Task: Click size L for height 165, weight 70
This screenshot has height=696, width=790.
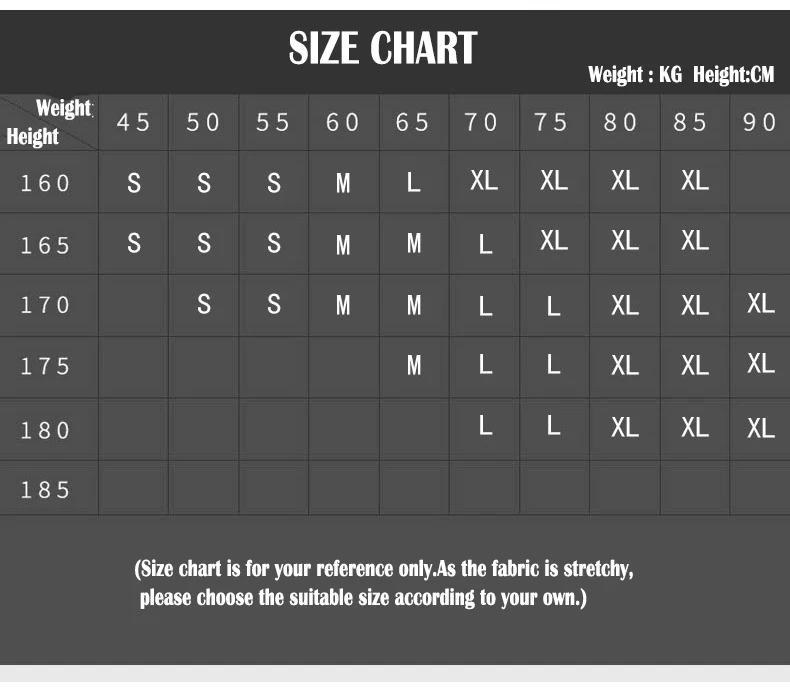Action: click(485, 244)
